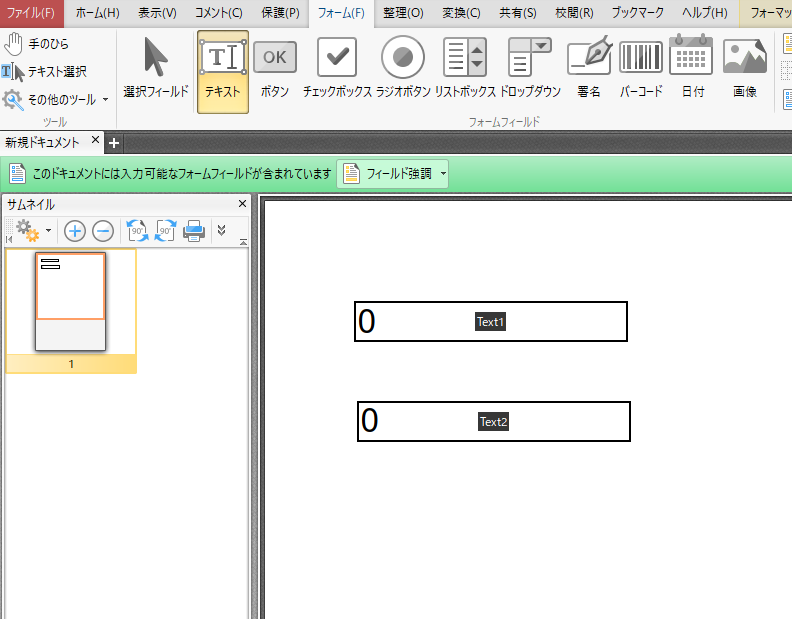
Task: Open the Home ribbon tab
Action: click(97, 13)
